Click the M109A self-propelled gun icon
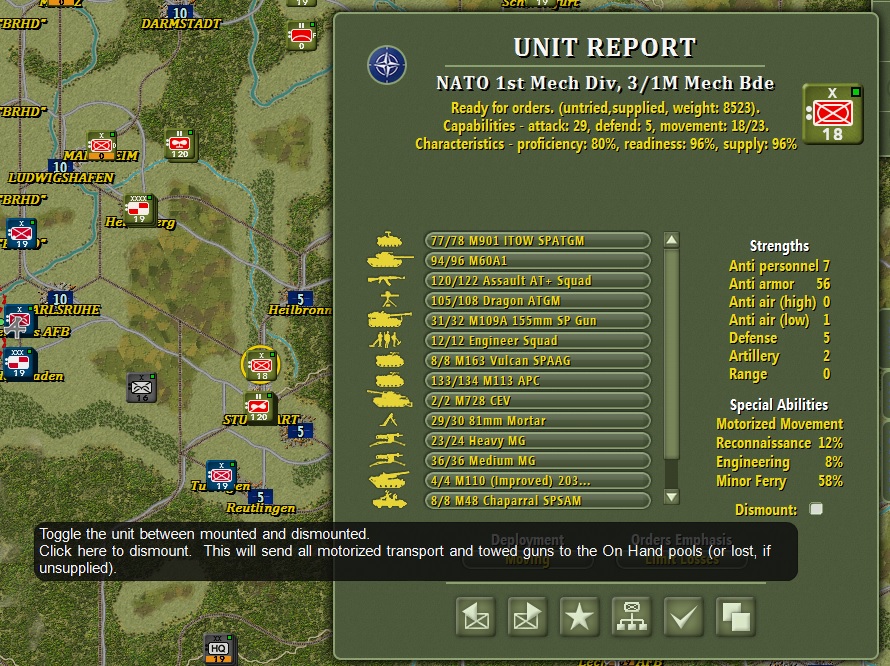Viewport: 890px width, 666px height. click(x=389, y=320)
